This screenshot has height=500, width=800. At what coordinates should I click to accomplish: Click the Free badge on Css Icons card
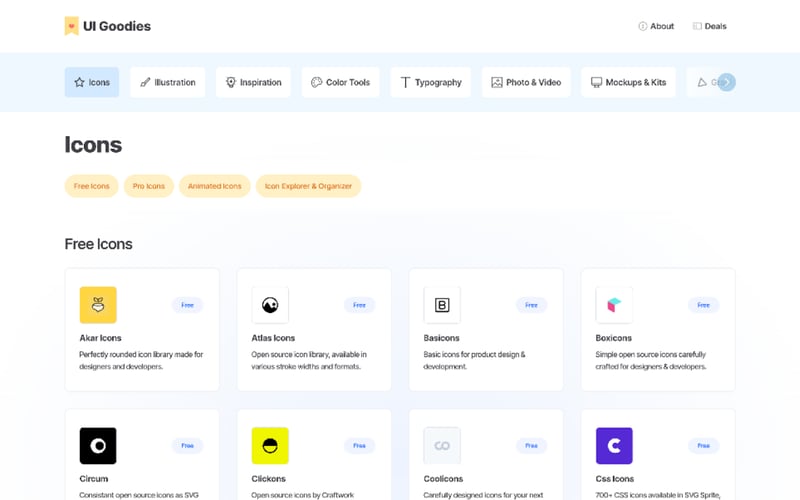tap(704, 446)
